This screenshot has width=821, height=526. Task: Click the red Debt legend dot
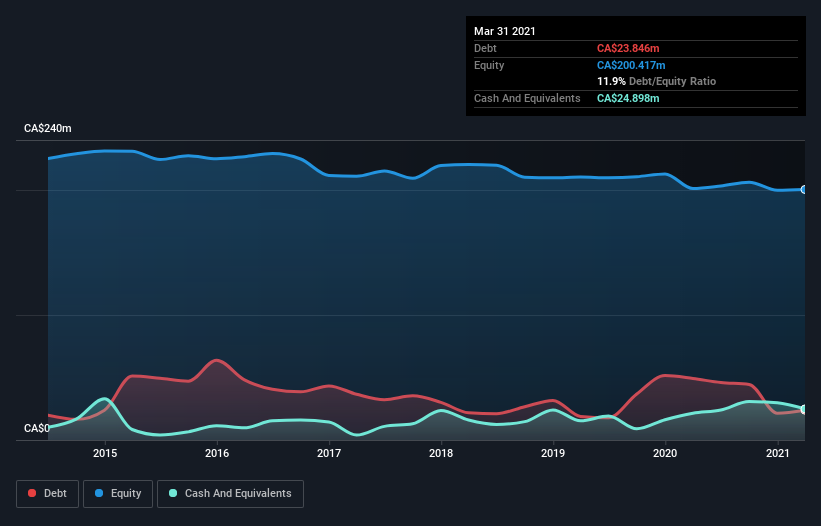tap(32, 493)
